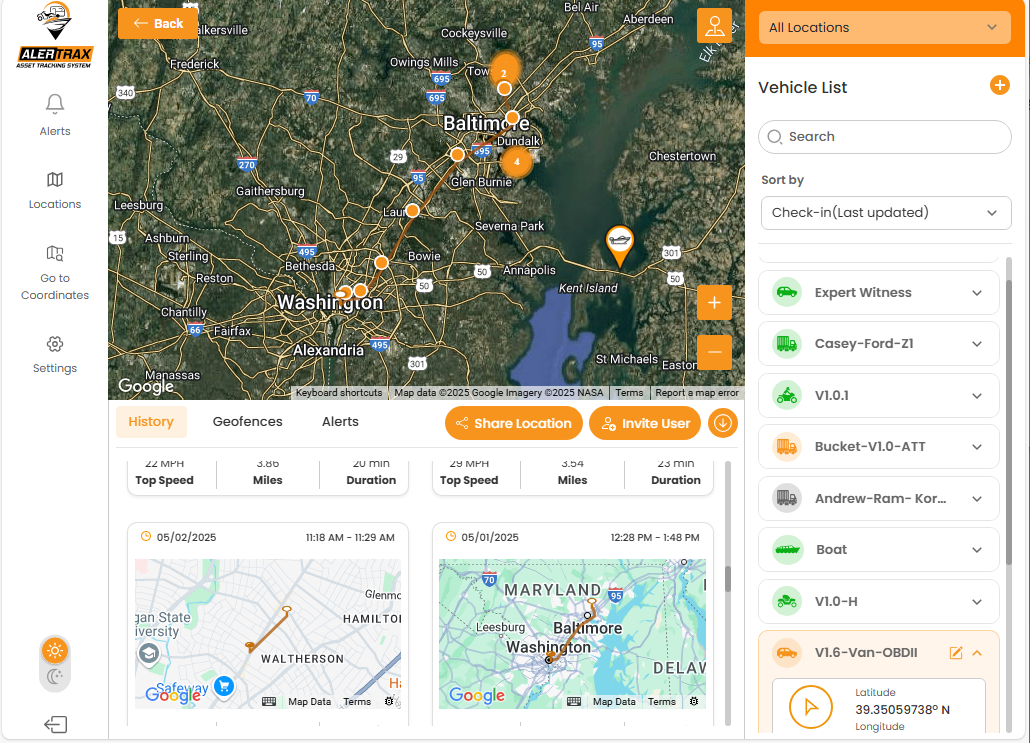Open the Sort by Check-in dropdown
This screenshot has height=743, width=1030.
(x=885, y=212)
